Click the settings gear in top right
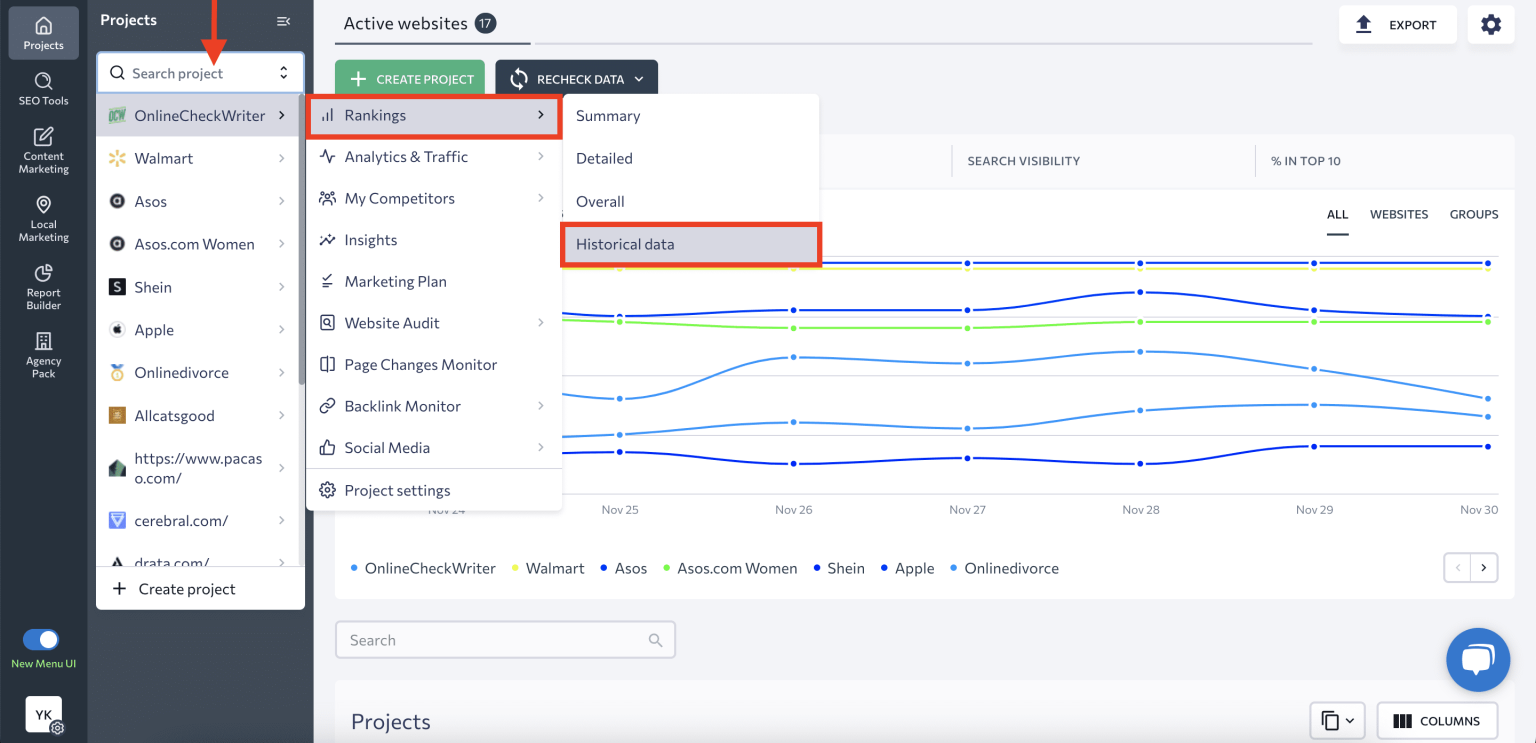Screen dimensions: 1536x743 (x=1491, y=23)
